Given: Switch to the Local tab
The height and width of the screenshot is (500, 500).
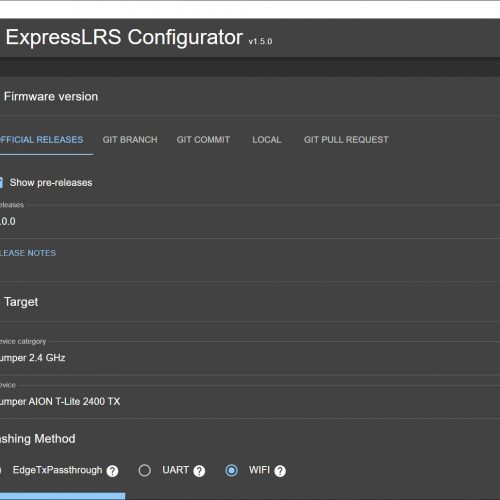Looking at the screenshot, I should coord(267,140).
